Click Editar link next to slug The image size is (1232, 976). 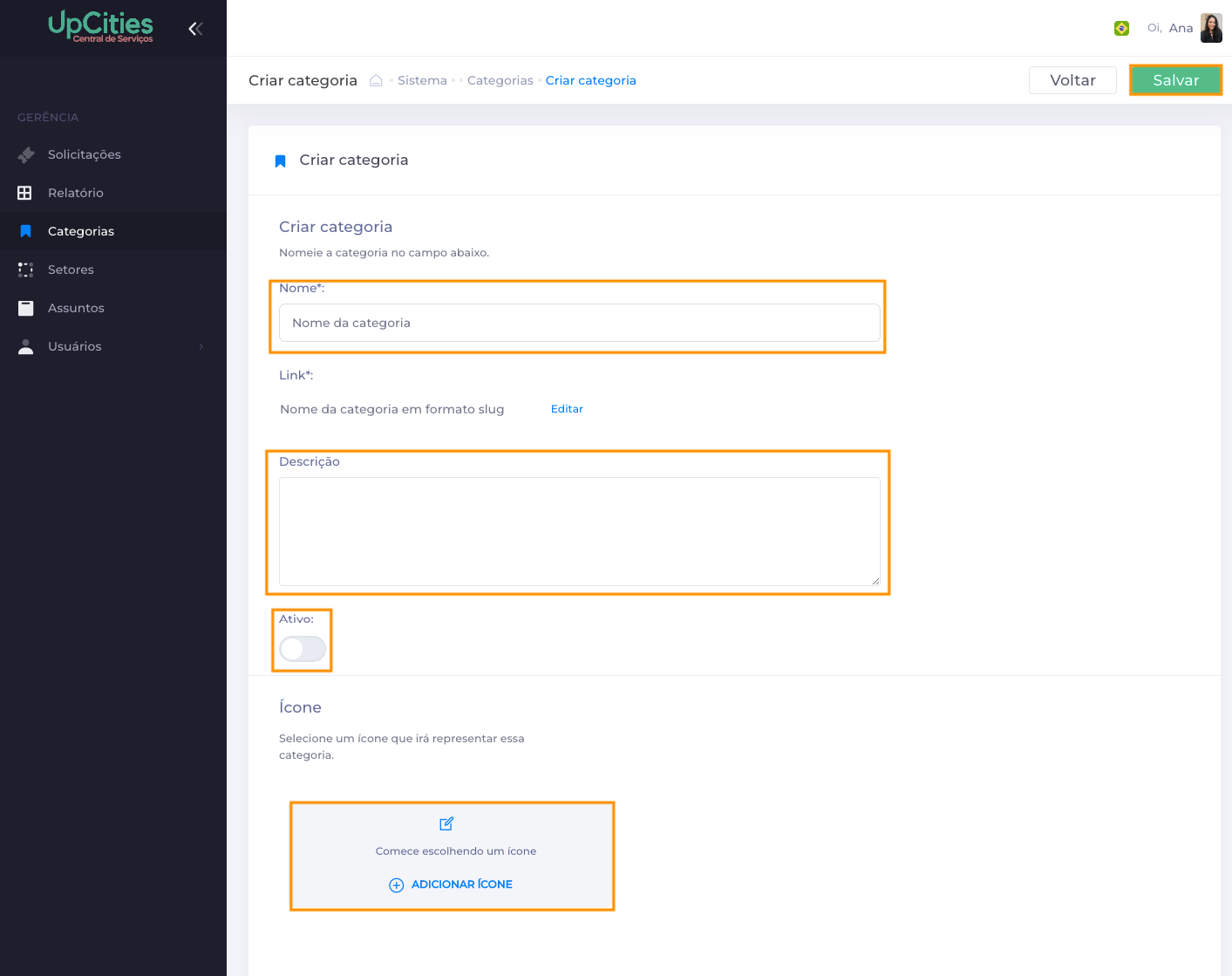point(567,409)
